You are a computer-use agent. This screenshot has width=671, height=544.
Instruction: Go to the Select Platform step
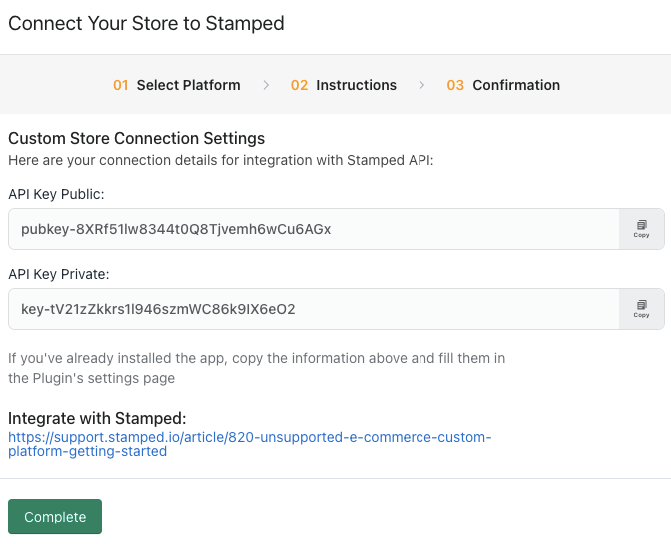click(188, 85)
